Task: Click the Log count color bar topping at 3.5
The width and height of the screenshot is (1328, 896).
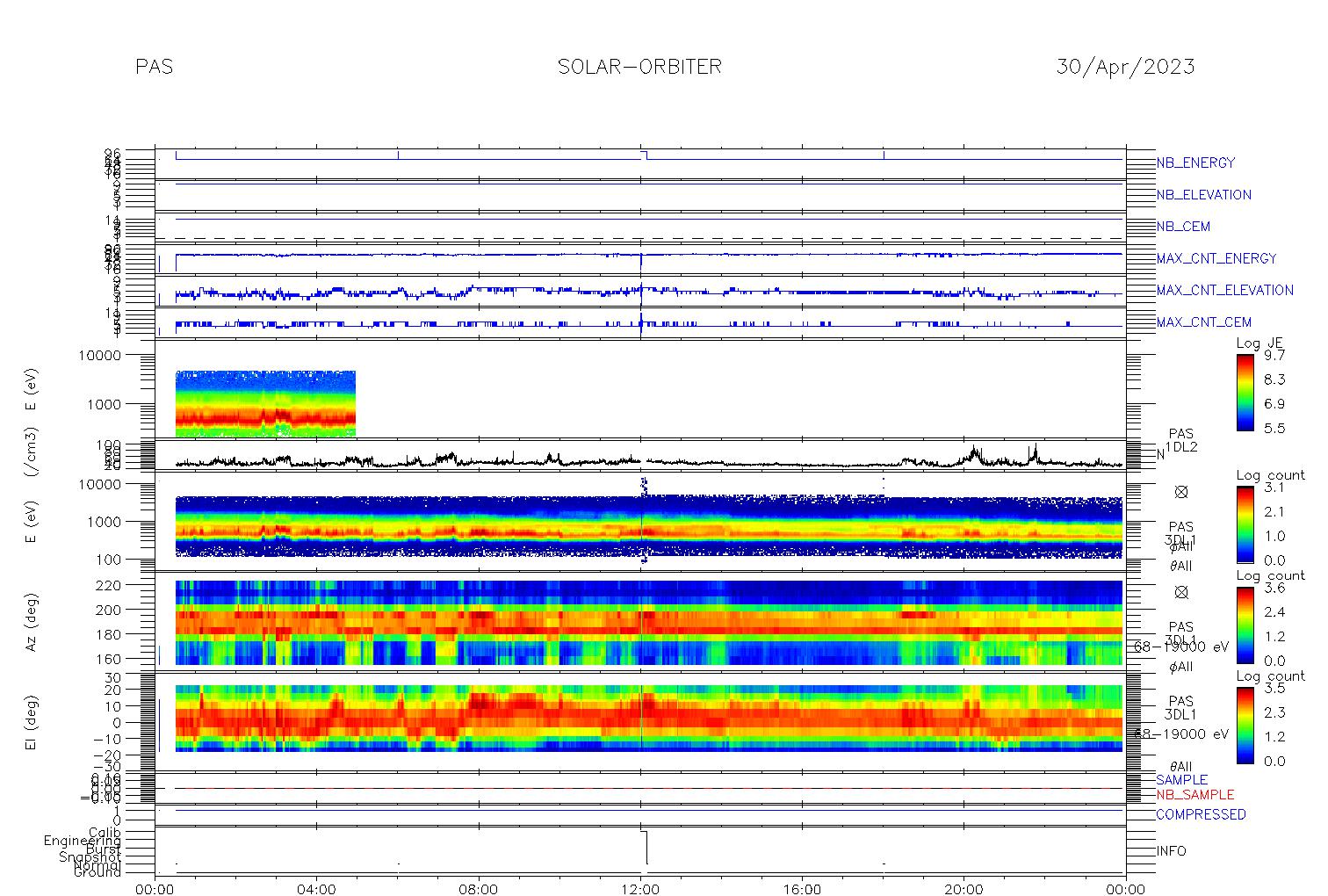Action: click(1245, 725)
